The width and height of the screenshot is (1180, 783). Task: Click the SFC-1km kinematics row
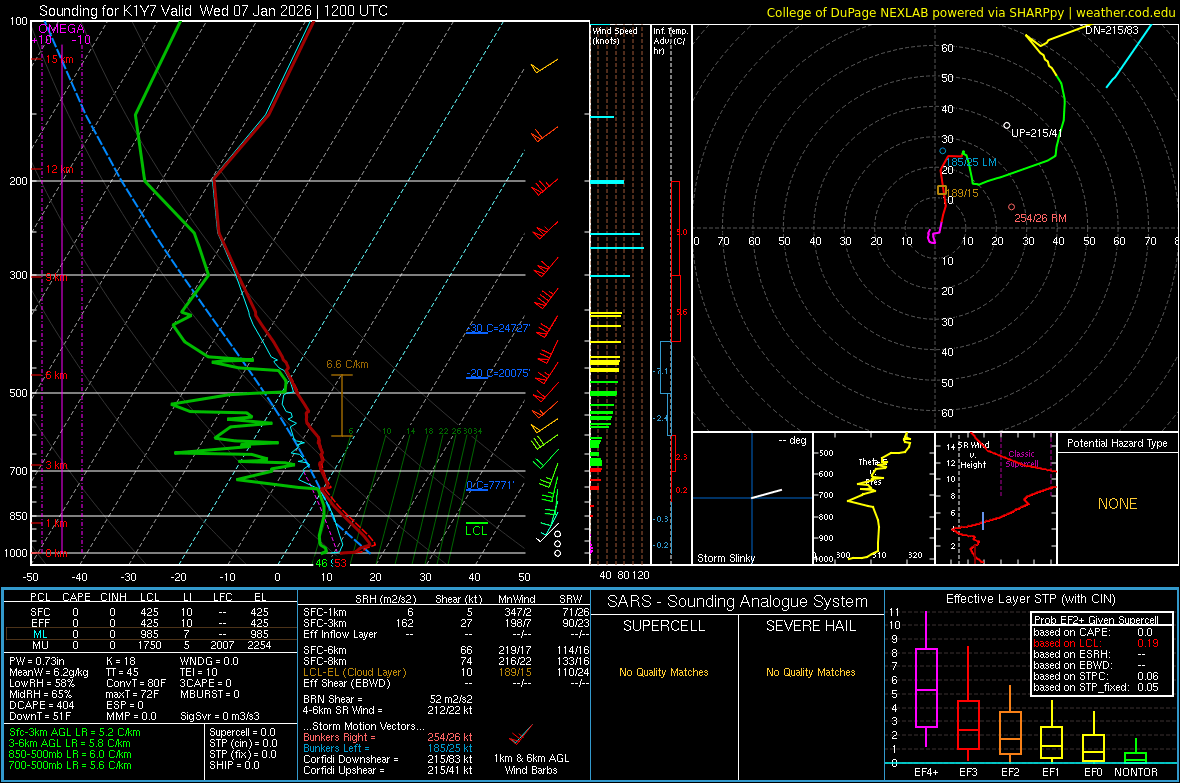pyautogui.click(x=445, y=612)
